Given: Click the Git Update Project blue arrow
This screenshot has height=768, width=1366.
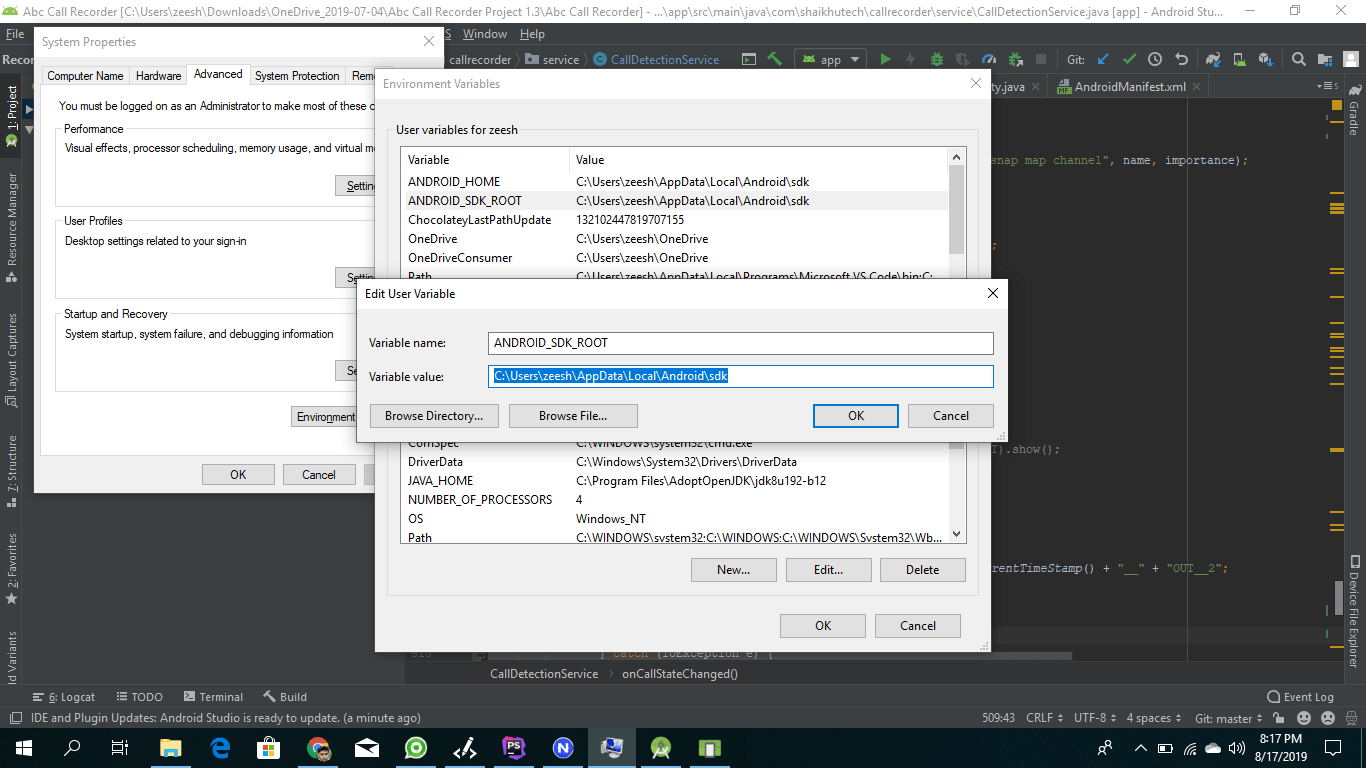Looking at the screenshot, I should [1103, 59].
